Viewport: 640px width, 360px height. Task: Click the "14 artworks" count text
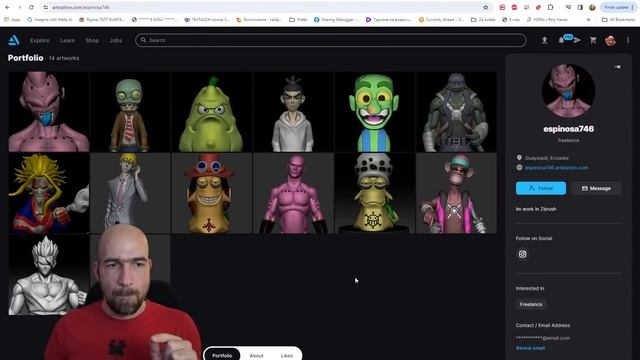(64, 58)
